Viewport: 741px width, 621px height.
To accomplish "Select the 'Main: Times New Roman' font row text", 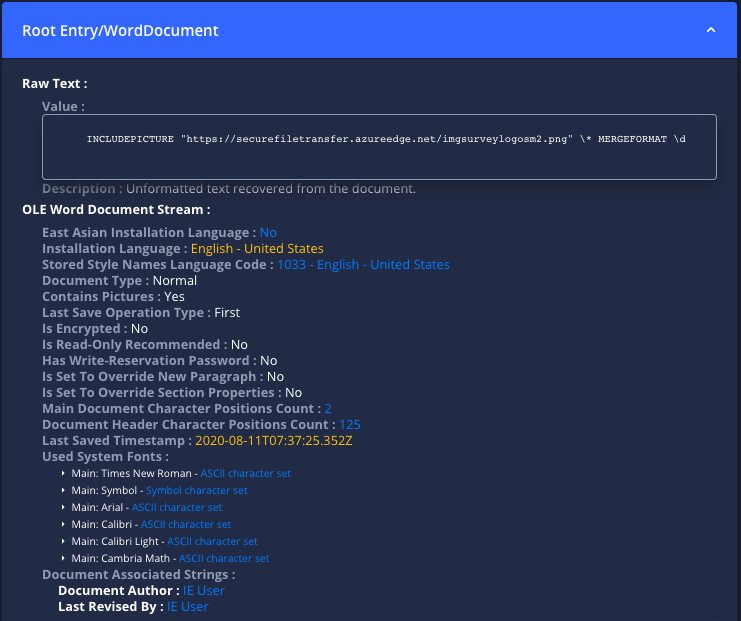I will point(131,473).
